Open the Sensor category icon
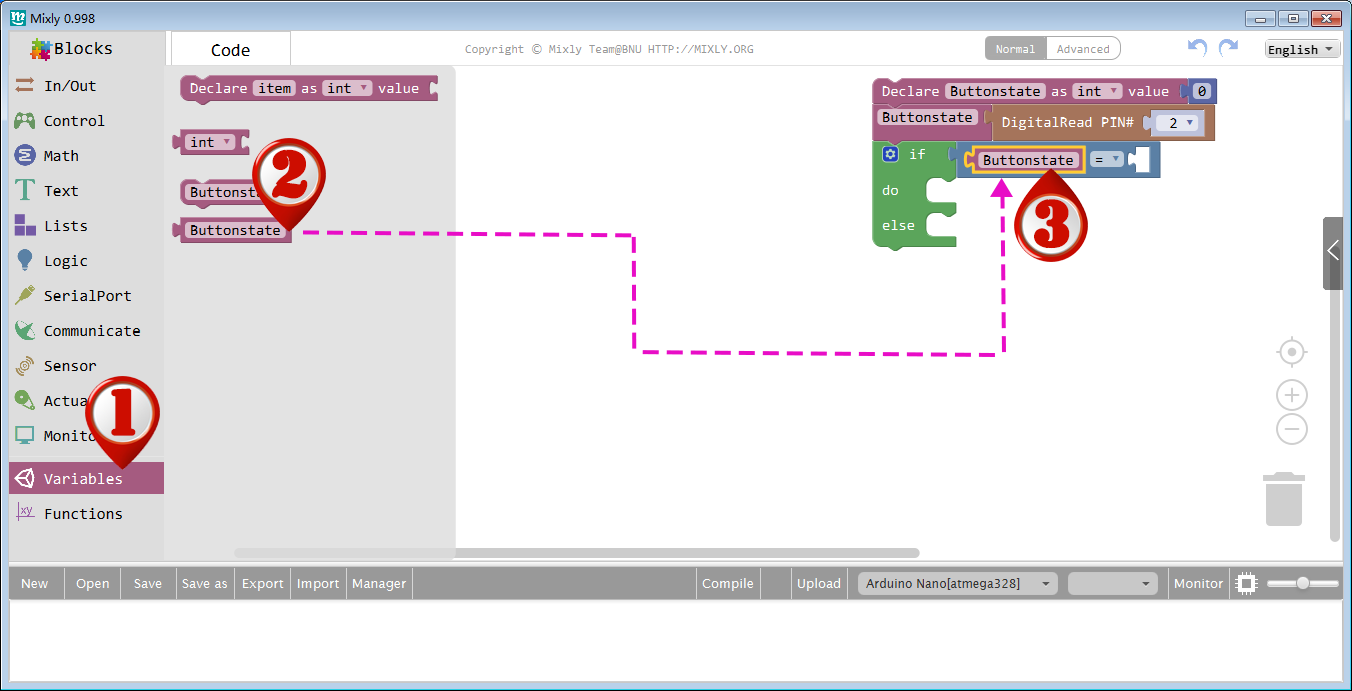Viewport: 1352px width, 691px height. 25,366
